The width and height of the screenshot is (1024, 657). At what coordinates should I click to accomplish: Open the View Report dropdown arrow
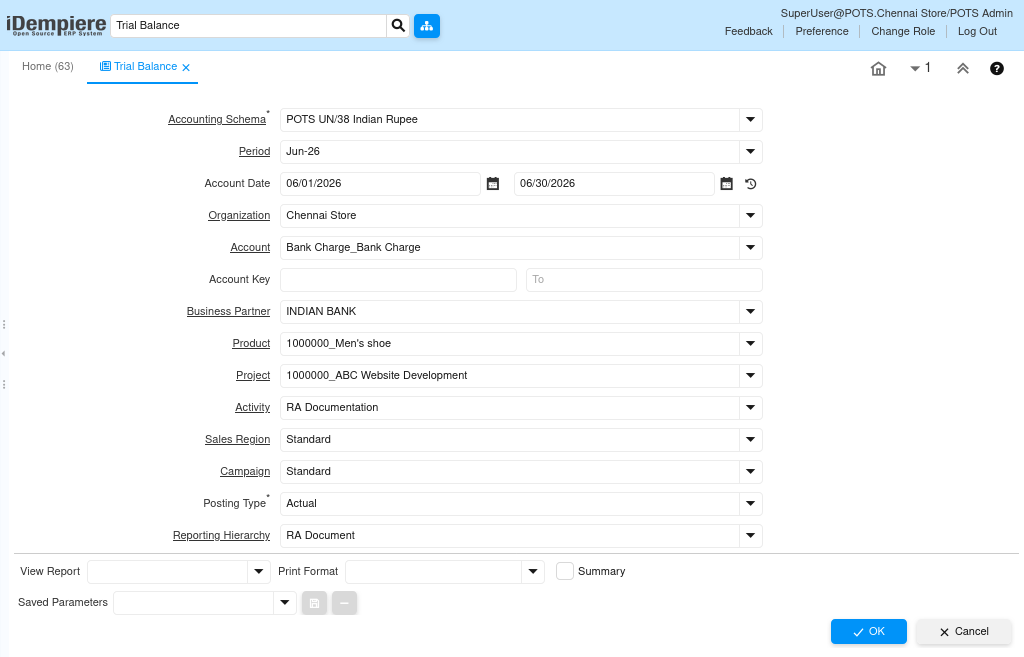259,571
